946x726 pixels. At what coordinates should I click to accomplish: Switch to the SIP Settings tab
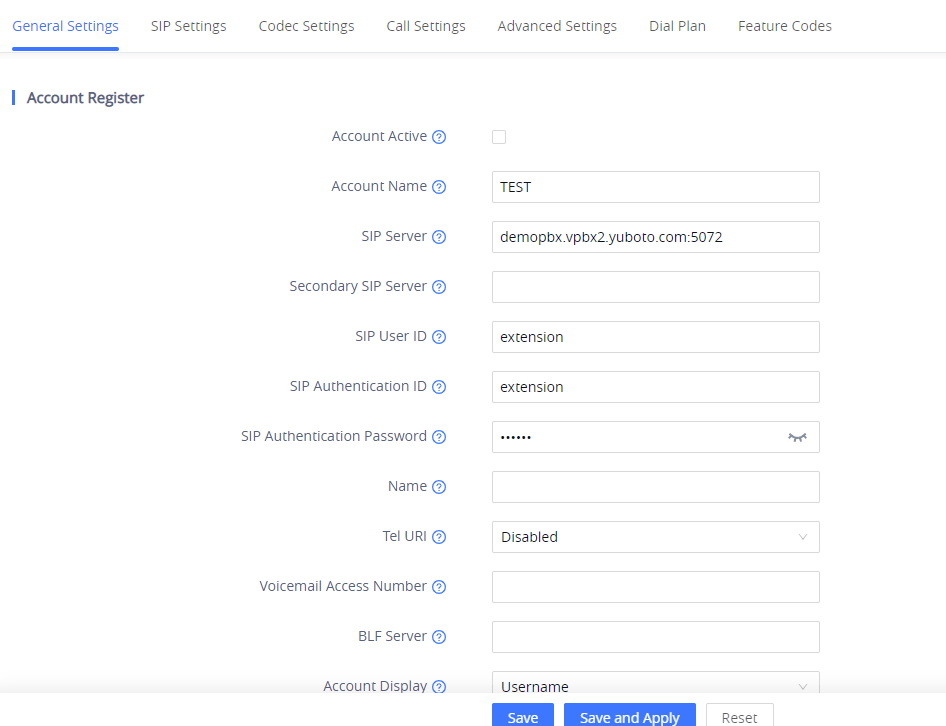click(188, 26)
